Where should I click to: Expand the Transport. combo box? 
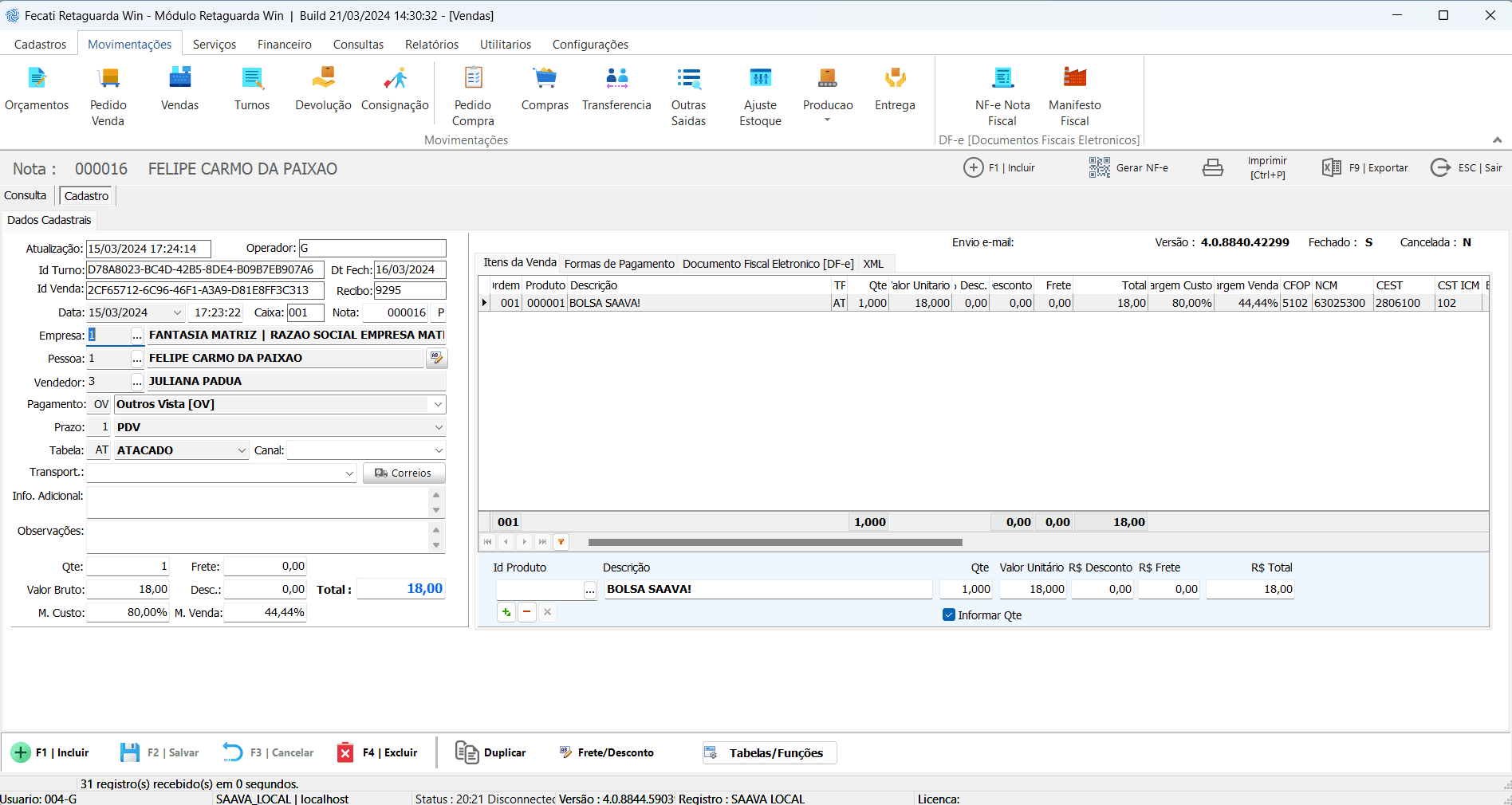click(349, 473)
